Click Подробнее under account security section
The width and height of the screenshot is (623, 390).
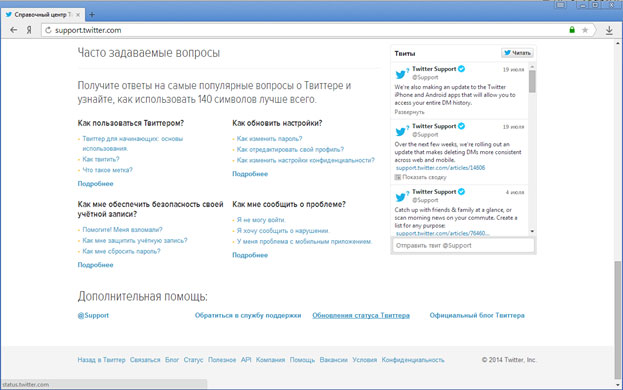95,265
